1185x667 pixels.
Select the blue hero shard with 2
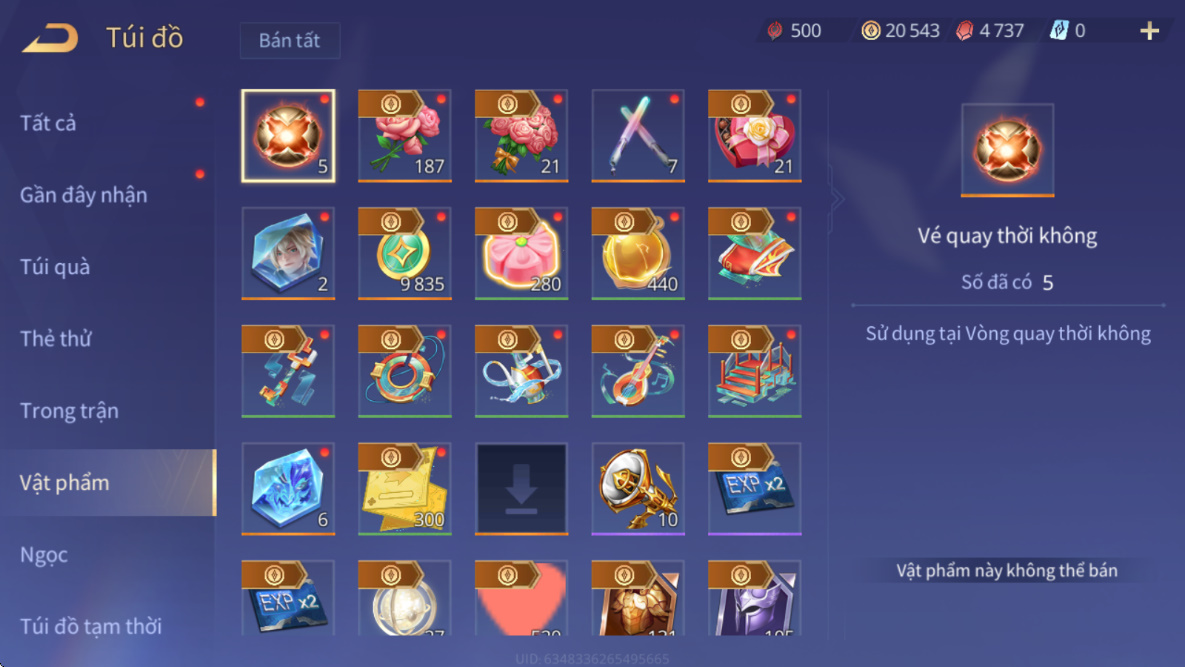(x=288, y=254)
